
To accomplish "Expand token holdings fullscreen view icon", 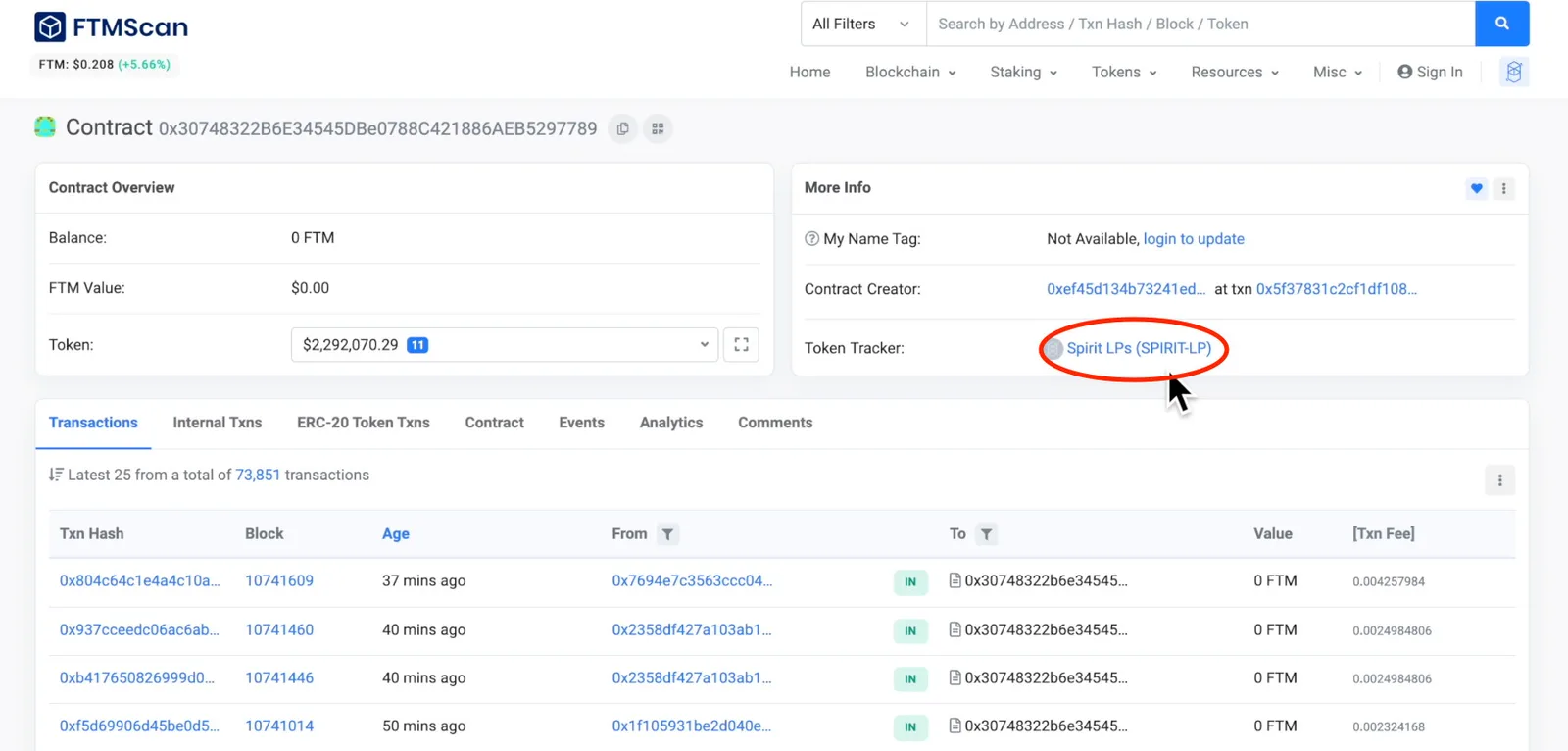I will point(741,344).
